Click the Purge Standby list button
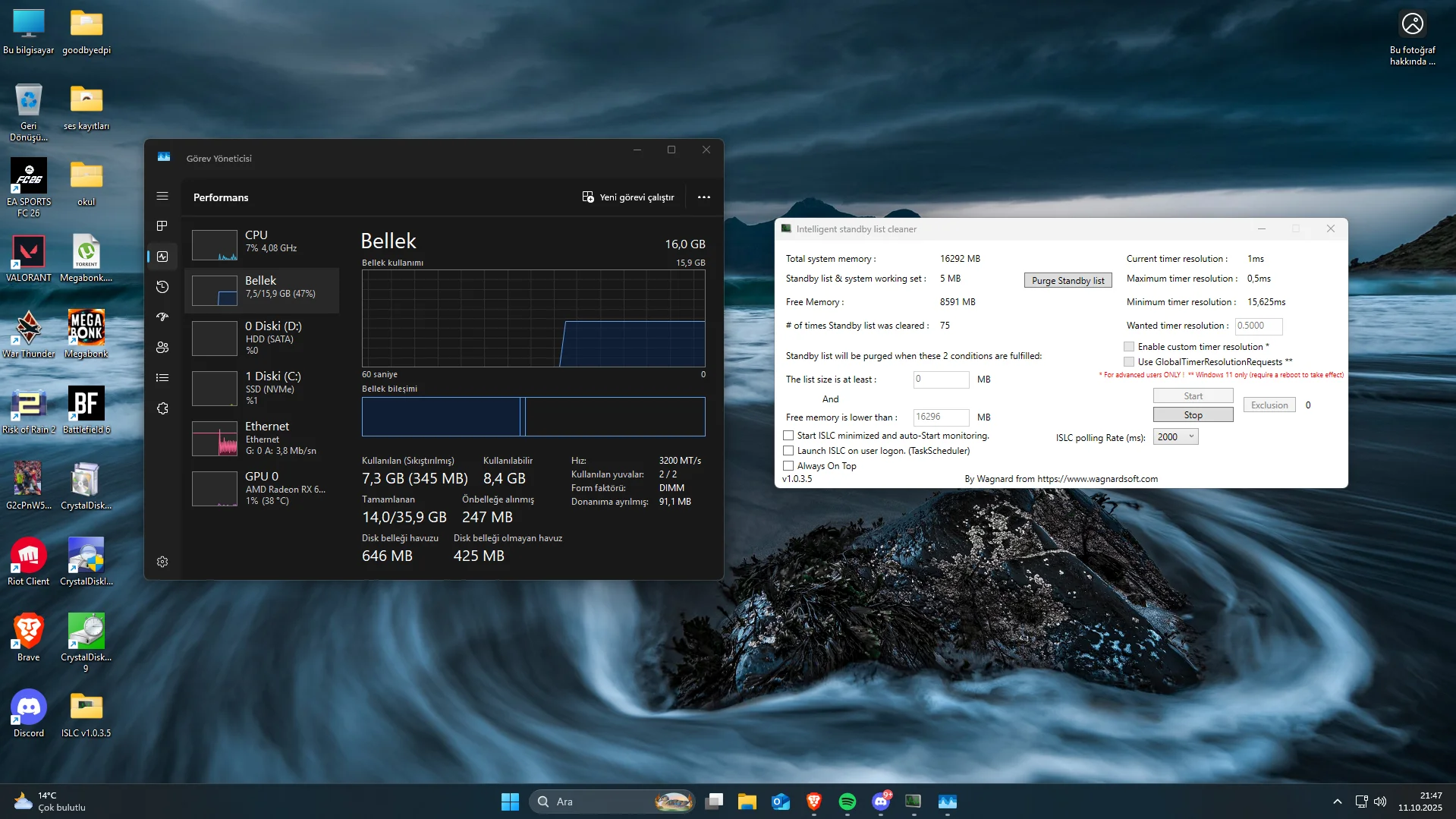The height and width of the screenshot is (819, 1456). [x=1068, y=281]
